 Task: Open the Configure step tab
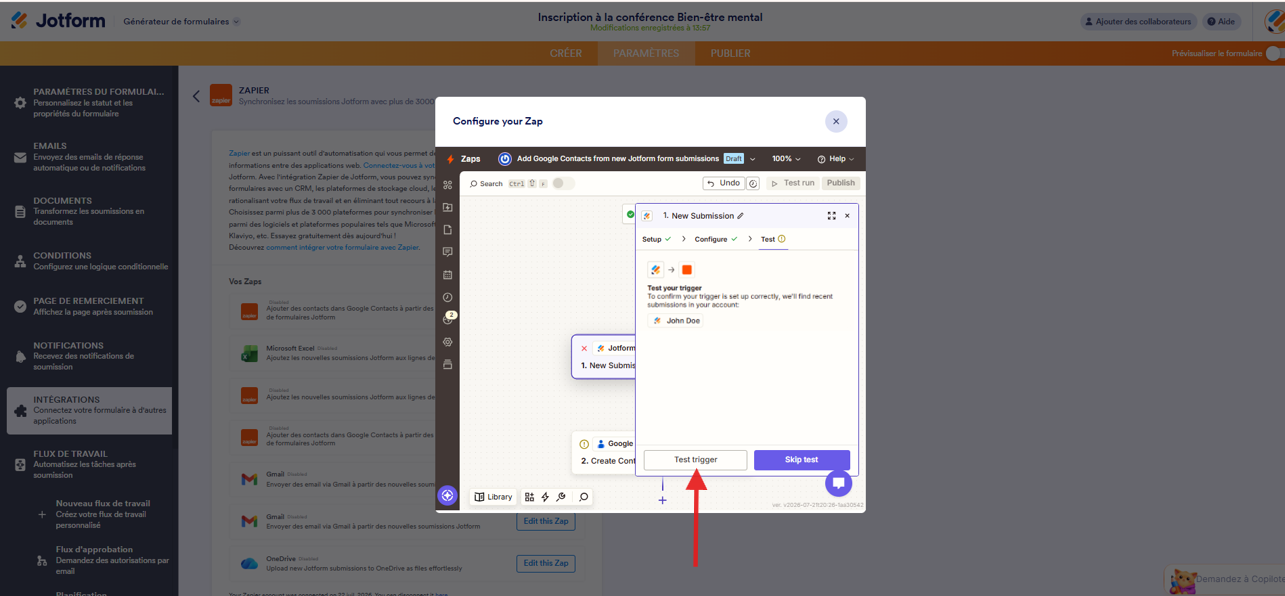[716, 239]
